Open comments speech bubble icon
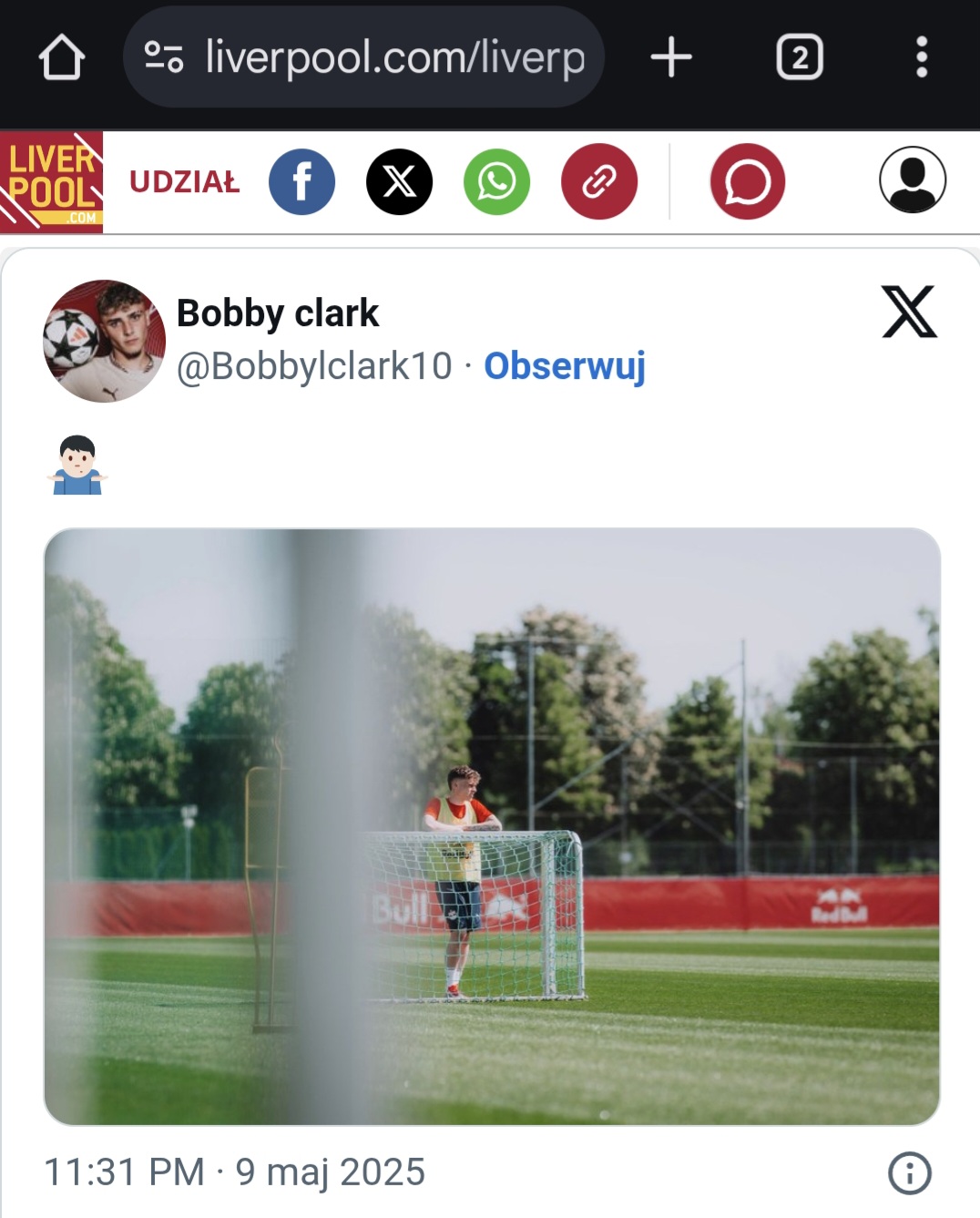This screenshot has height=1218, width=980. coord(748,182)
